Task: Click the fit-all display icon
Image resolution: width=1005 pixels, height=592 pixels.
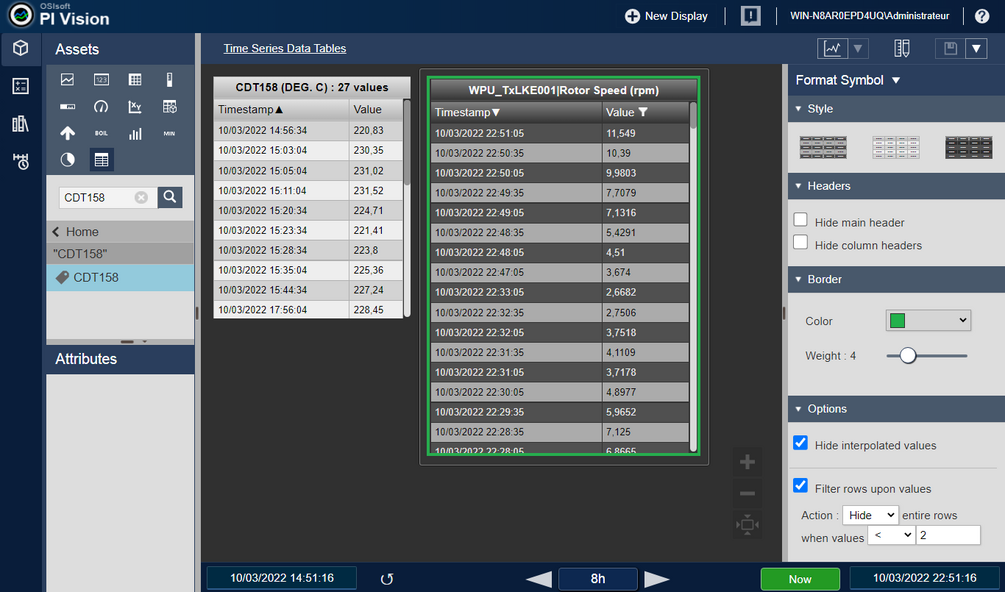Action: (x=747, y=525)
